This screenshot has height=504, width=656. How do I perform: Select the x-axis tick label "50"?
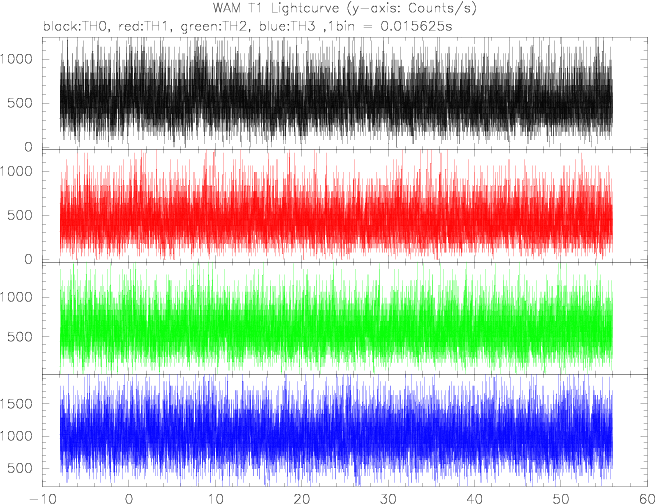tap(561, 498)
